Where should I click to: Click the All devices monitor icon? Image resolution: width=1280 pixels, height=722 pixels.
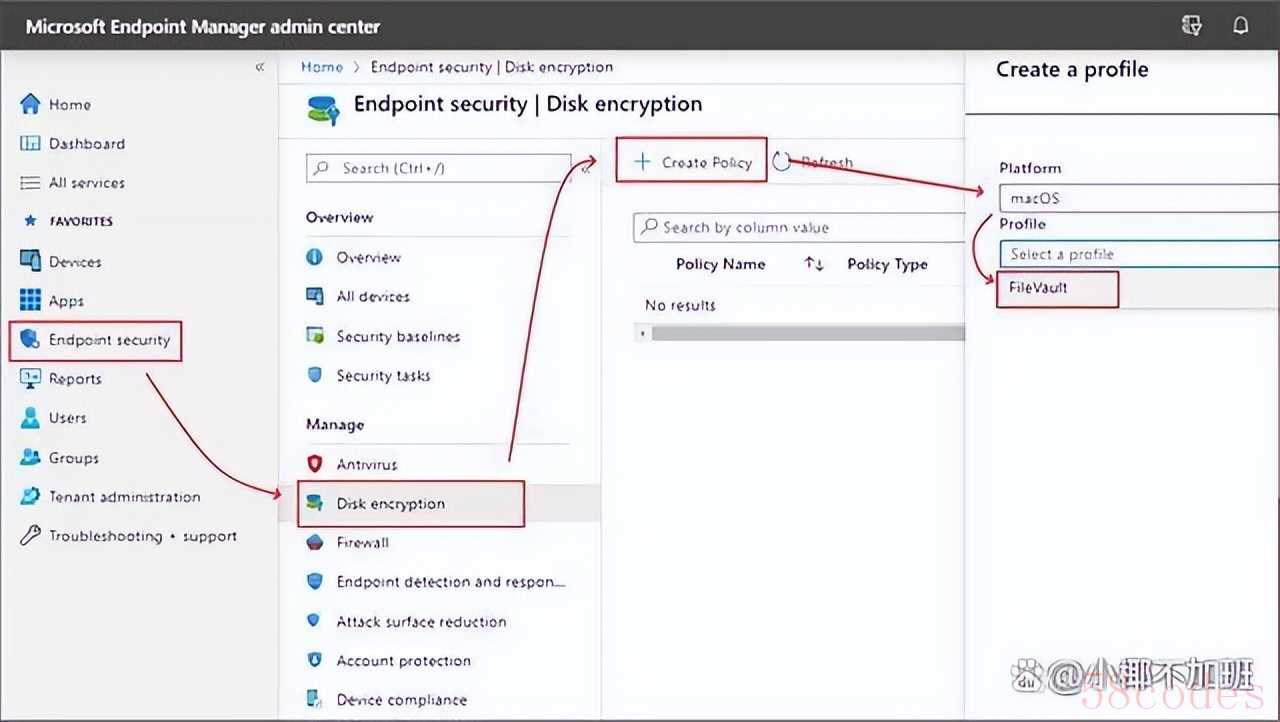point(315,296)
